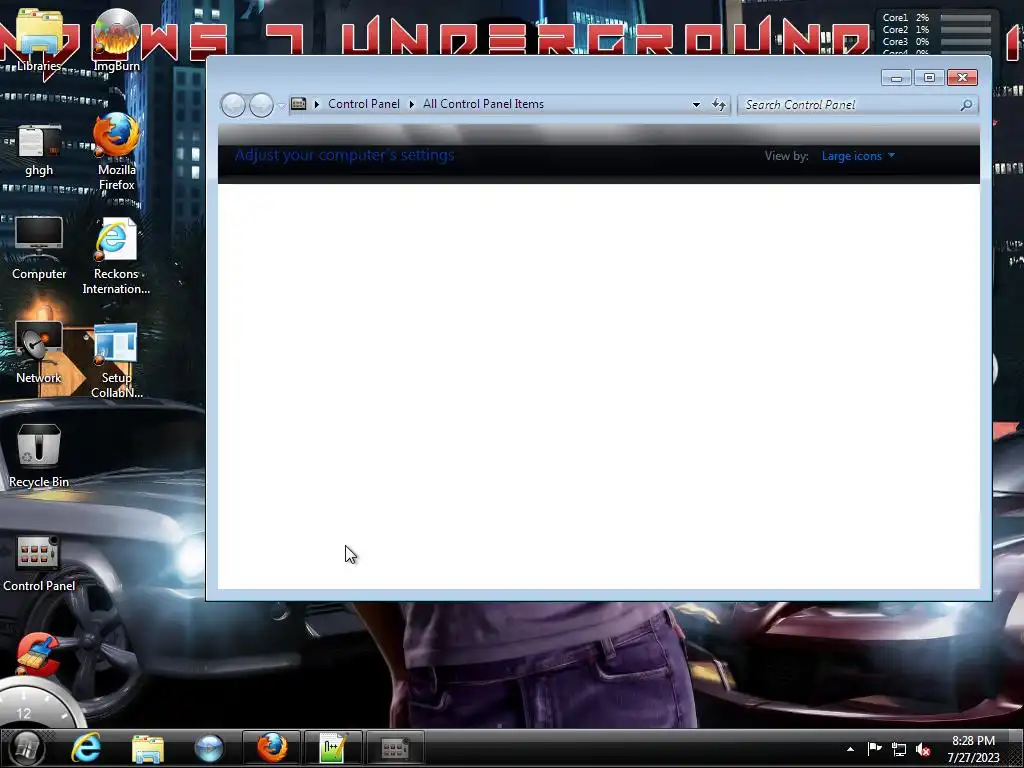This screenshot has height=768, width=1024.
Task: Select the Setup CollabN desktop shortcut
Action: tap(116, 360)
